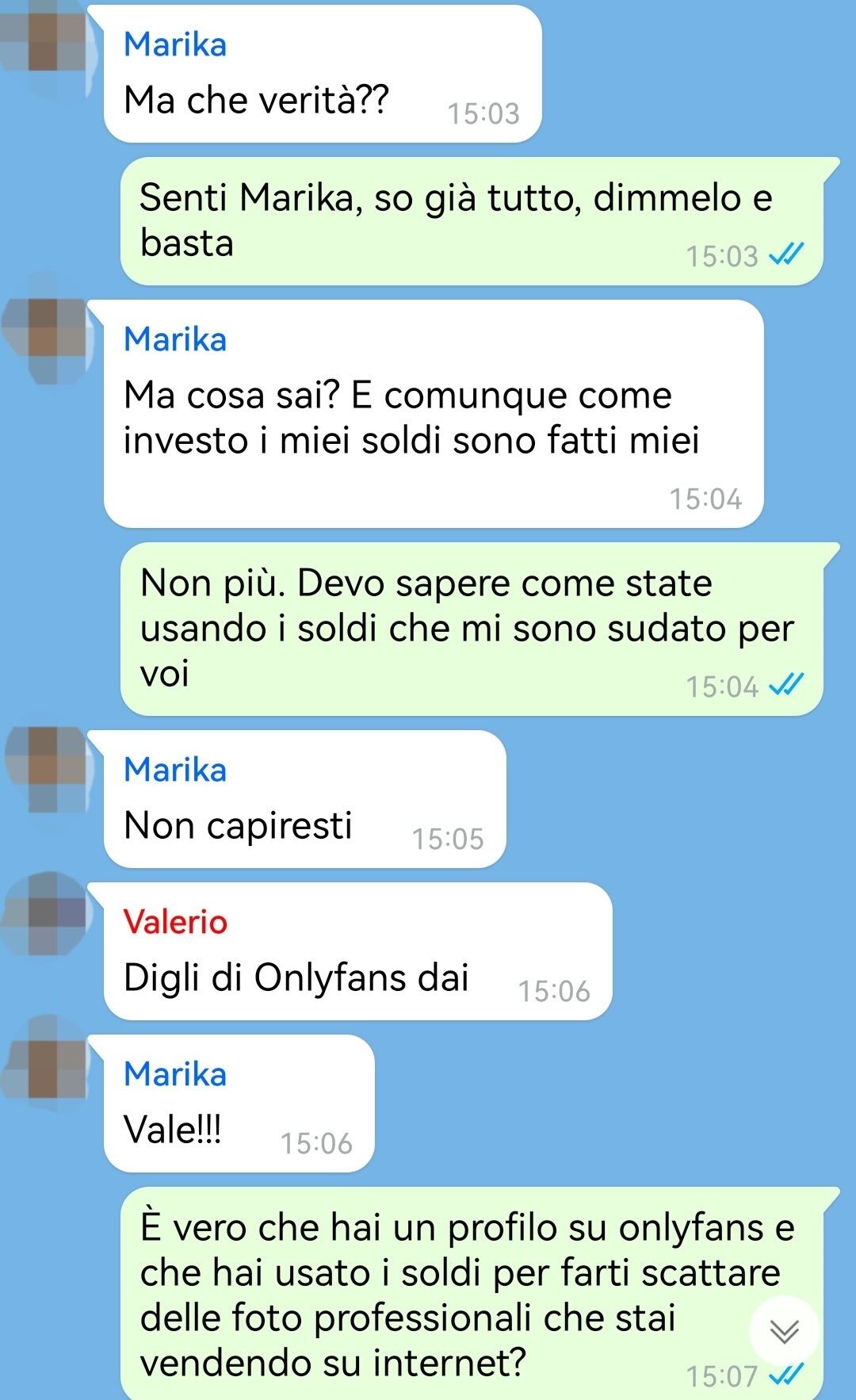The image size is (856, 1400).
Task: Select message about 'investo i miei soldi'
Action: click(434, 414)
